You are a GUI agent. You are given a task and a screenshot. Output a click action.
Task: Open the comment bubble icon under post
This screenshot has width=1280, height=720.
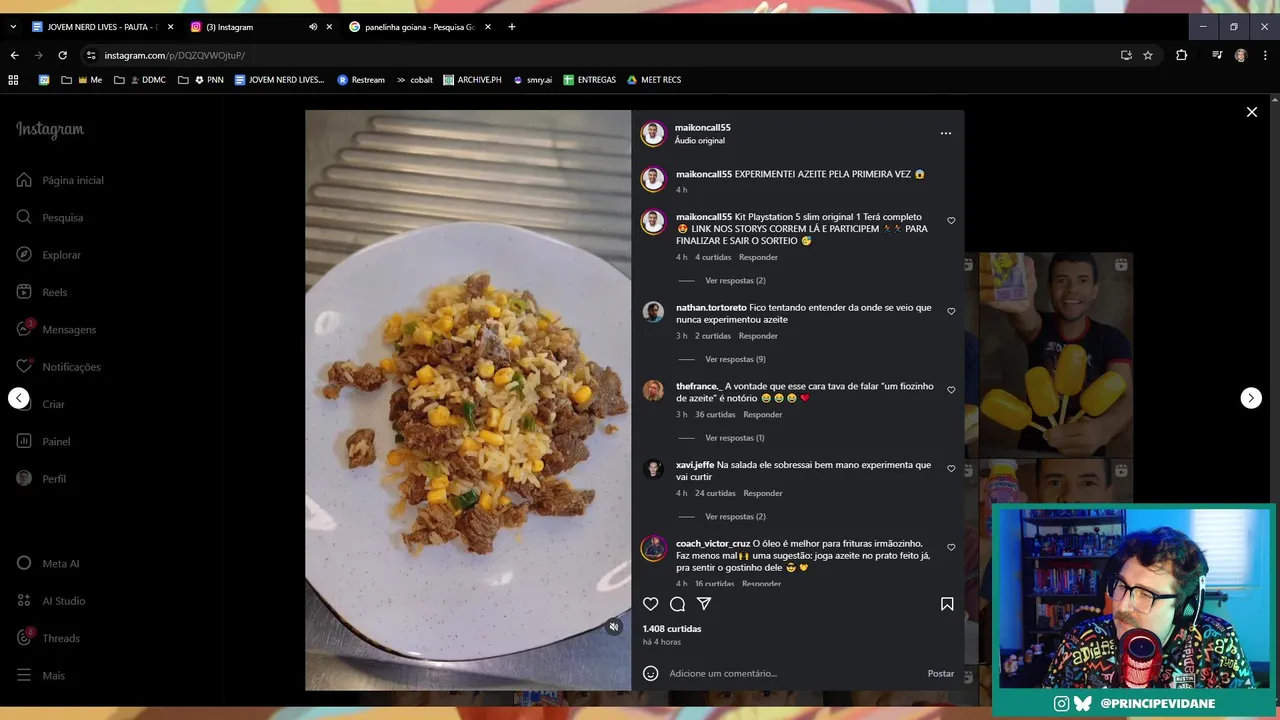(x=677, y=604)
